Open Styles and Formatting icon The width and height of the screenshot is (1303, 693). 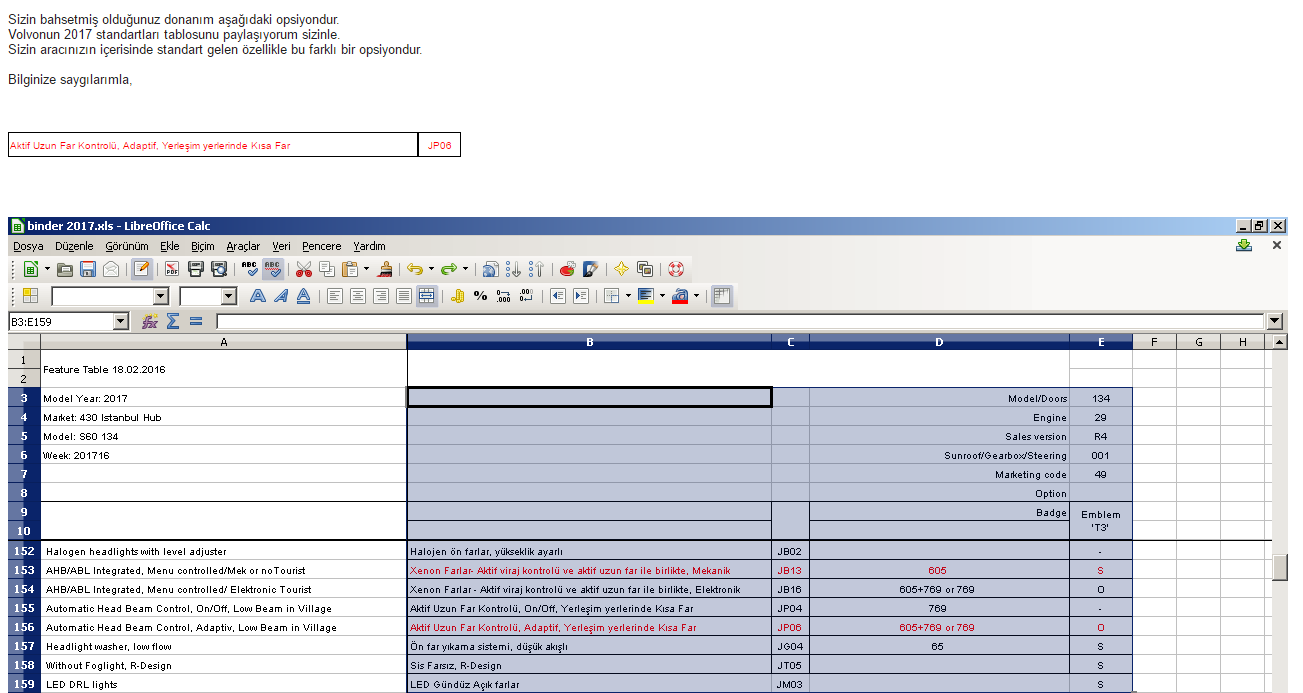[30, 296]
